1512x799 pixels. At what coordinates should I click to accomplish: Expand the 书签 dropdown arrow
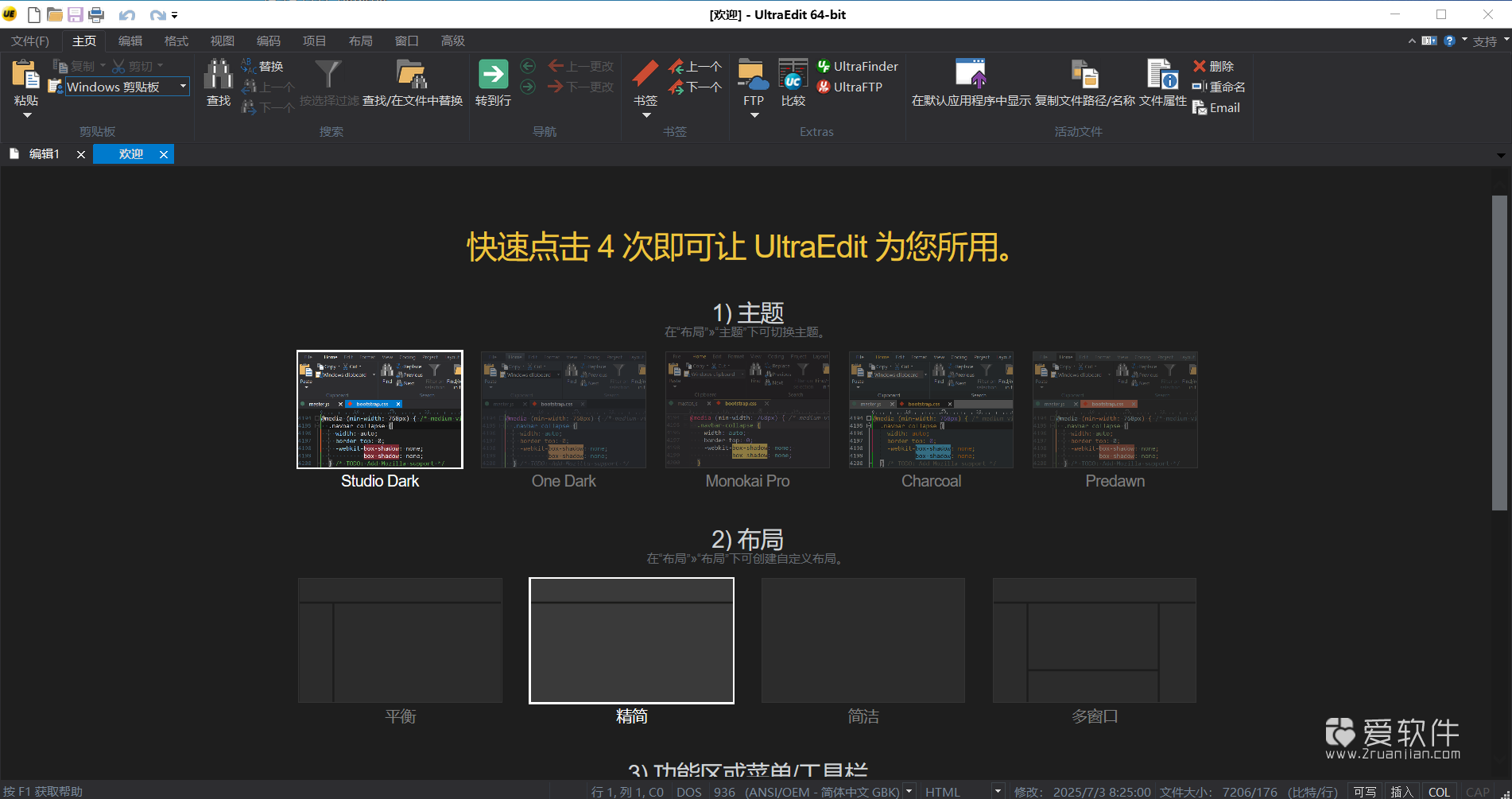[x=646, y=116]
